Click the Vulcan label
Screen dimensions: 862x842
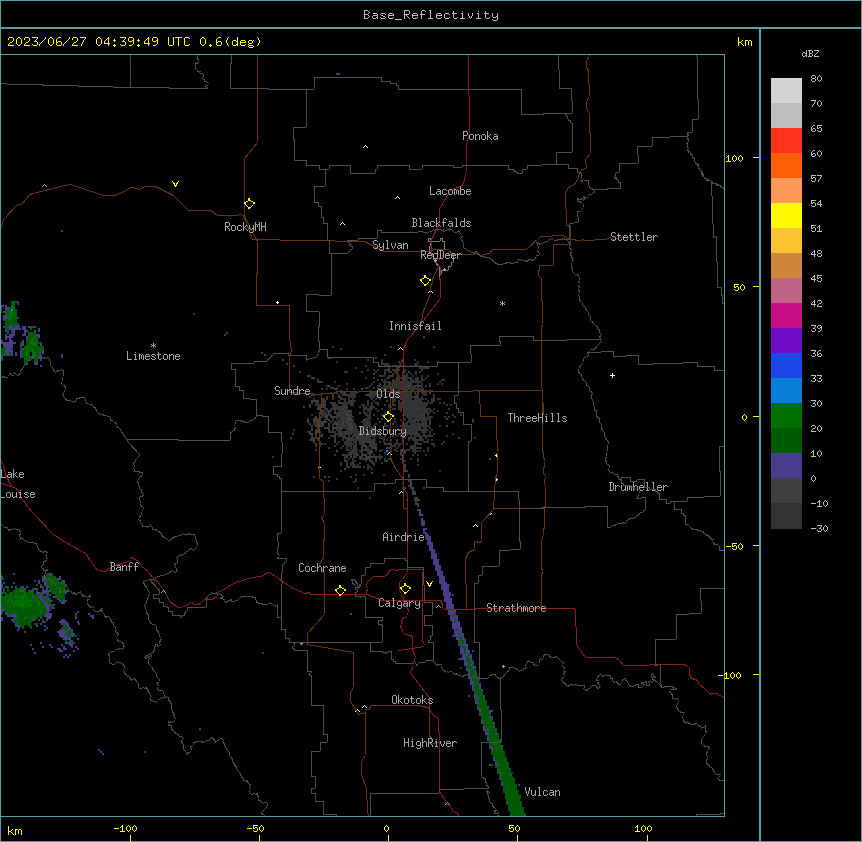[x=542, y=792]
